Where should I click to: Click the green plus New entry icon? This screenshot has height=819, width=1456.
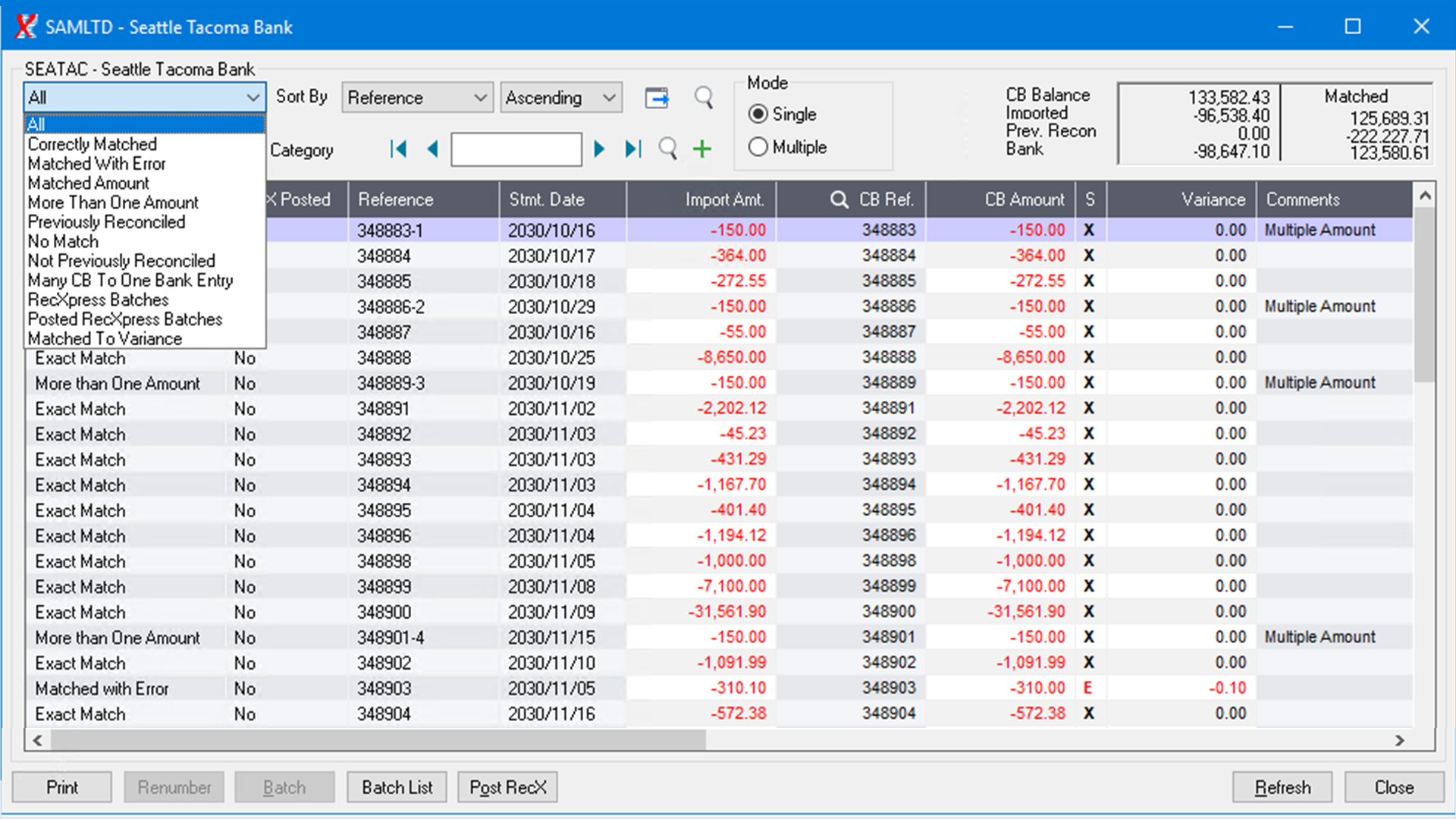701,149
